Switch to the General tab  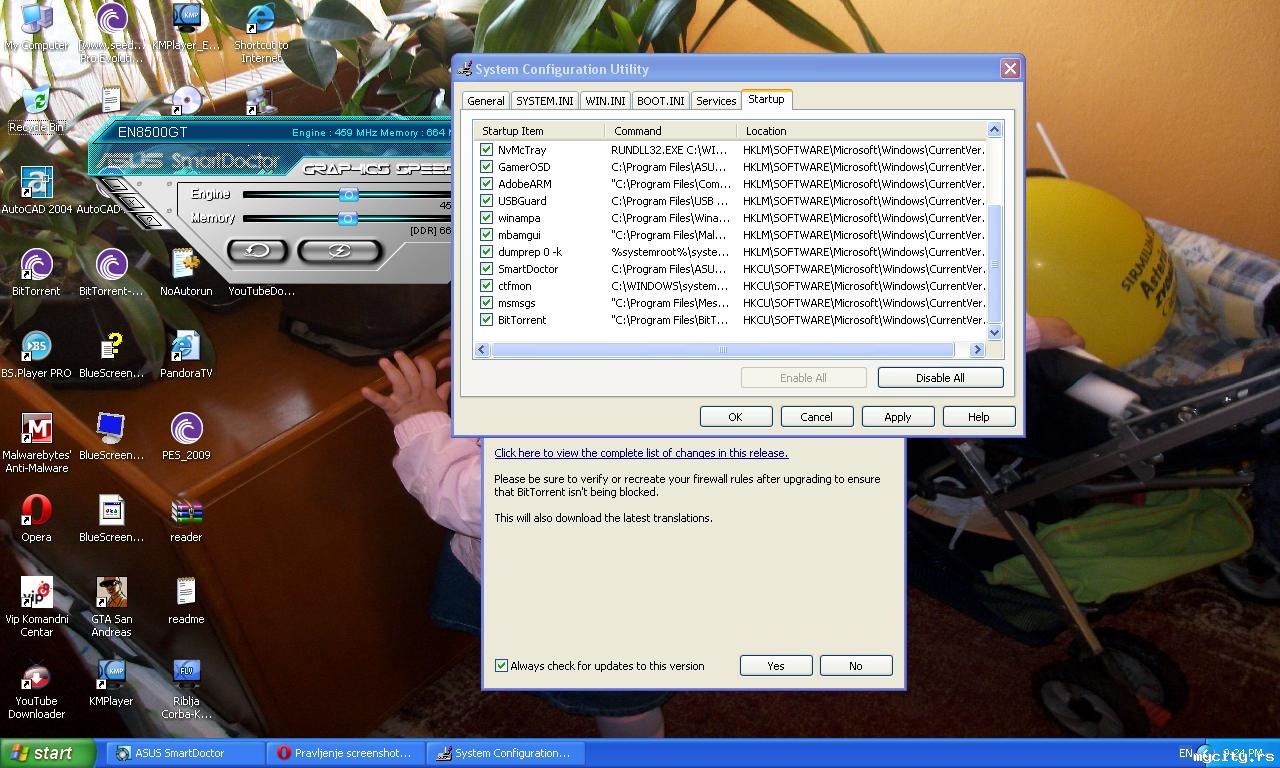pyautogui.click(x=486, y=101)
